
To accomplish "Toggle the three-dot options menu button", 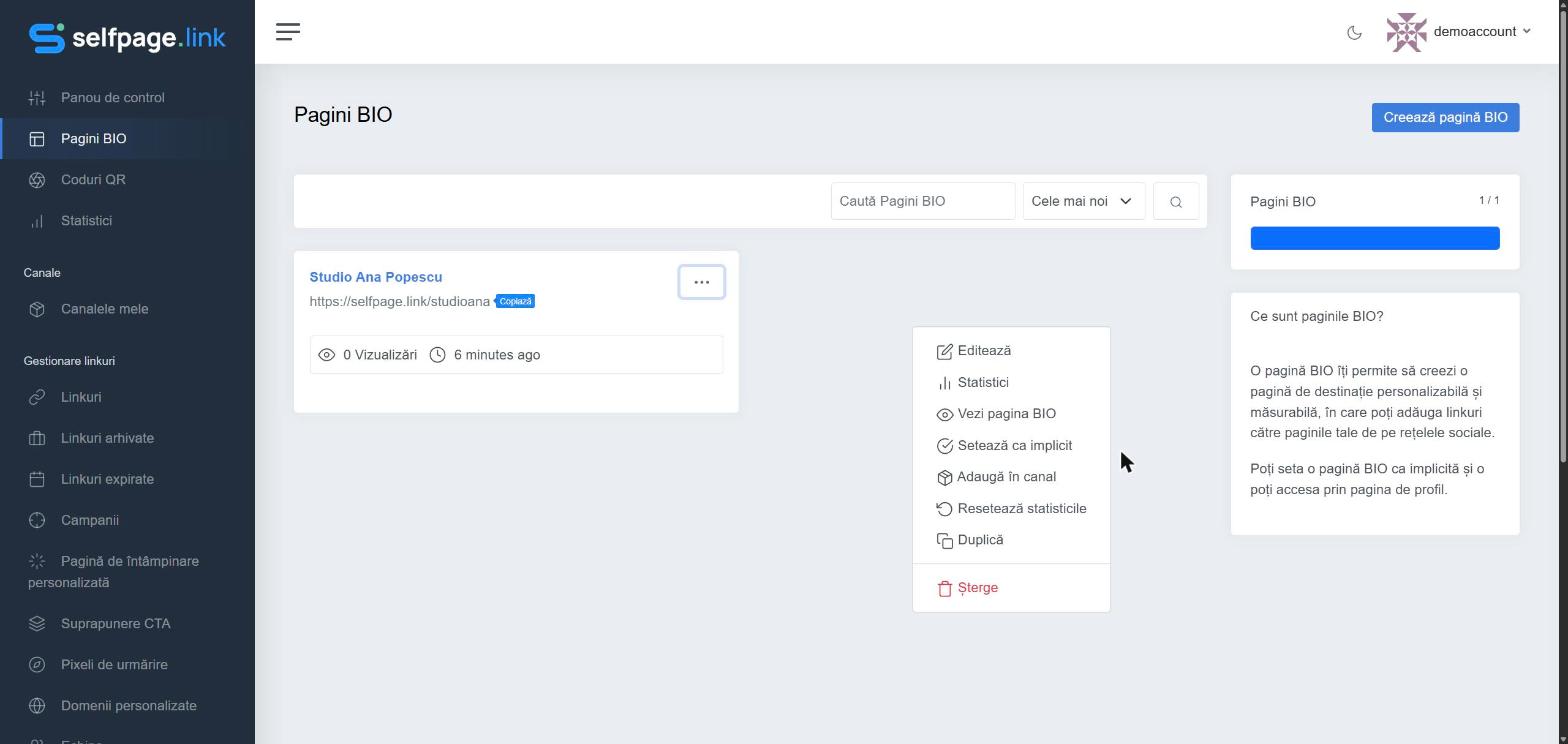I will pyautogui.click(x=701, y=282).
